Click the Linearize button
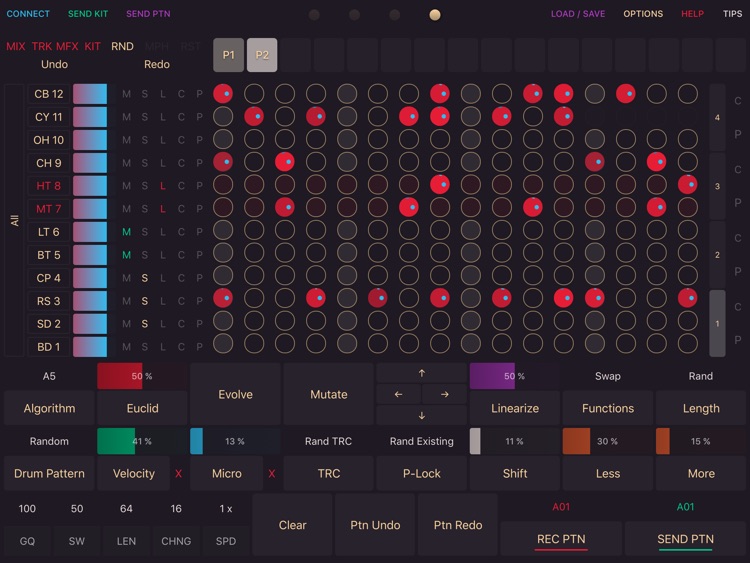 click(515, 408)
